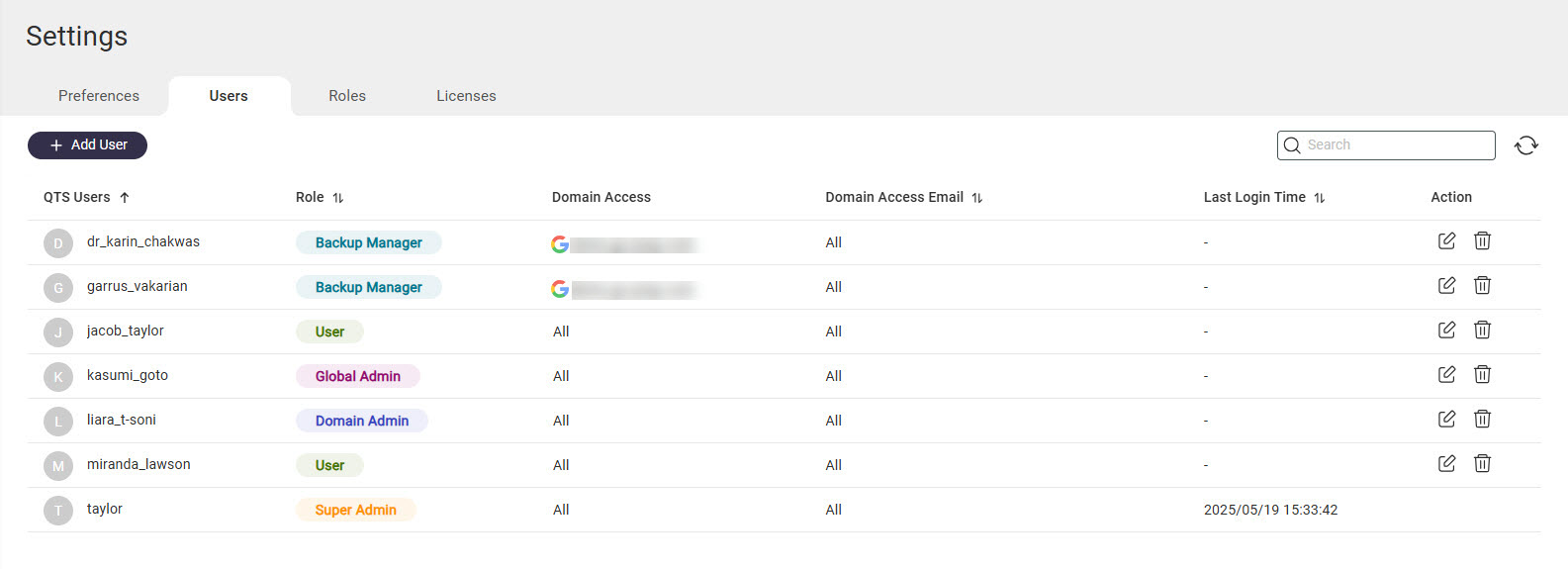Delete user dr_karin_chakwas
This screenshot has width=1568, height=569.
(1482, 241)
